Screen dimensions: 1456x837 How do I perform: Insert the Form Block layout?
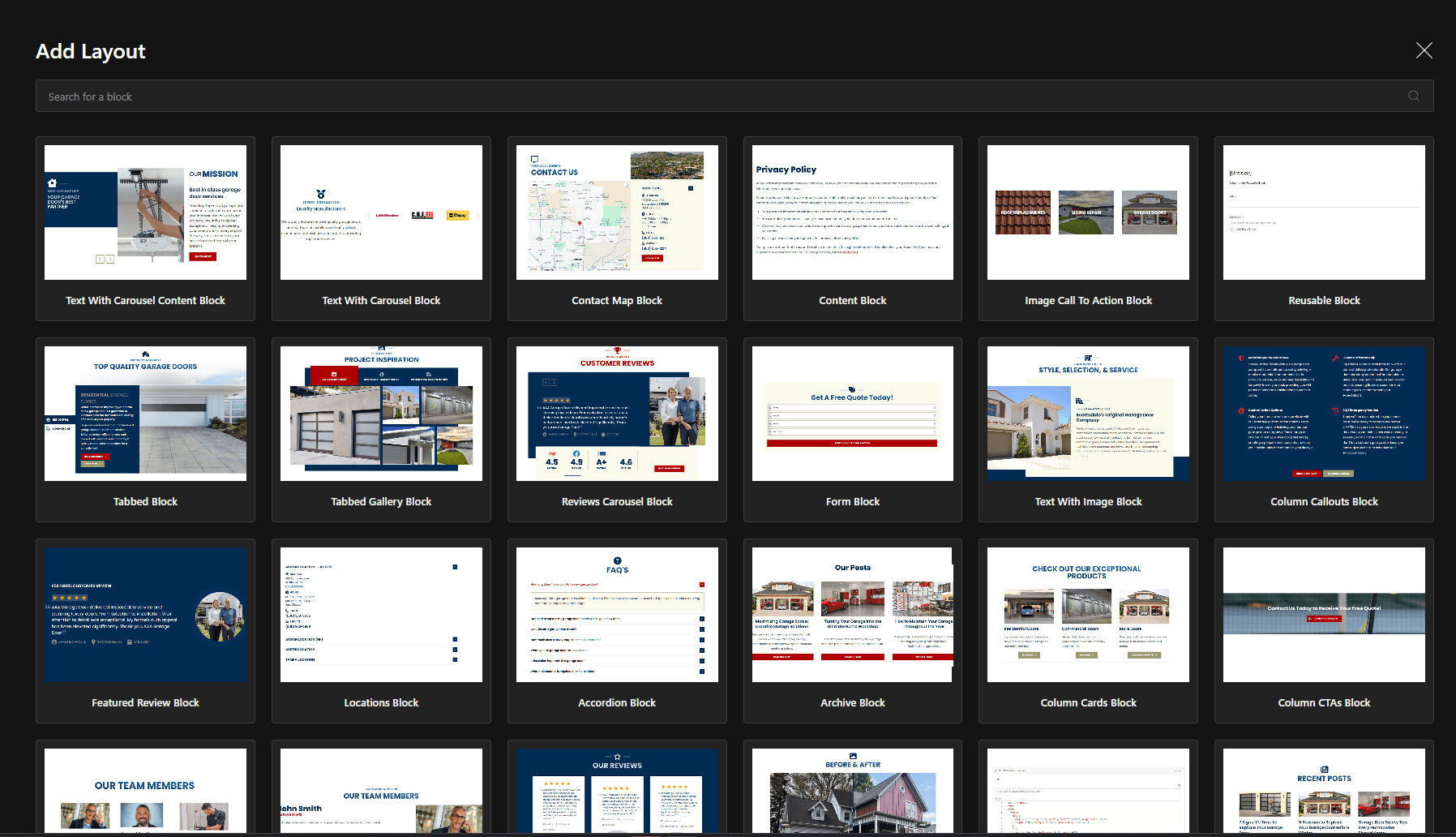click(x=853, y=430)
